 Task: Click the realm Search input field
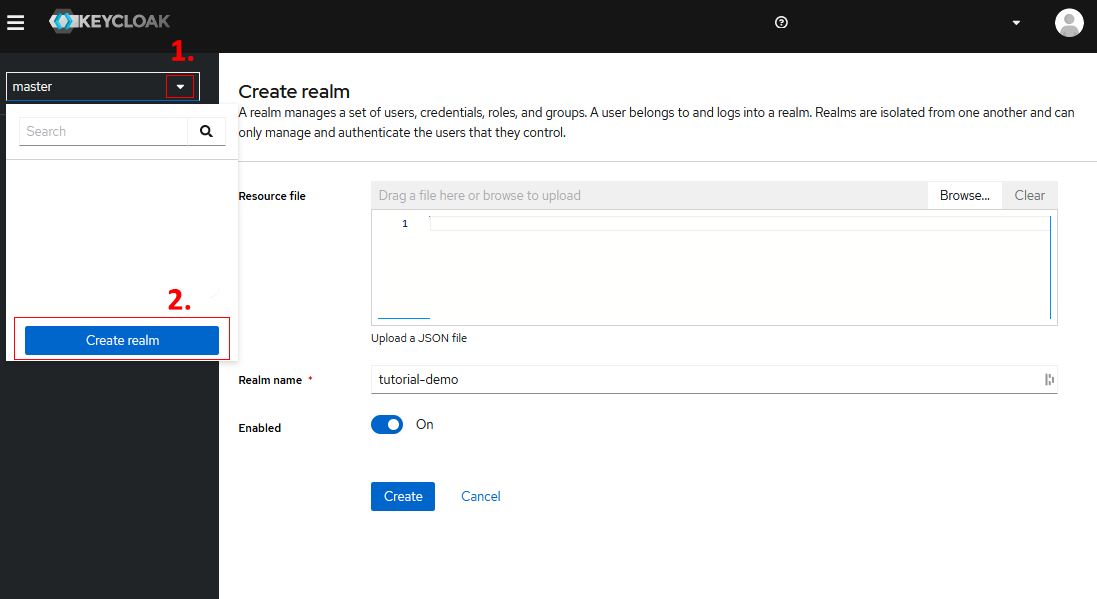104,132
